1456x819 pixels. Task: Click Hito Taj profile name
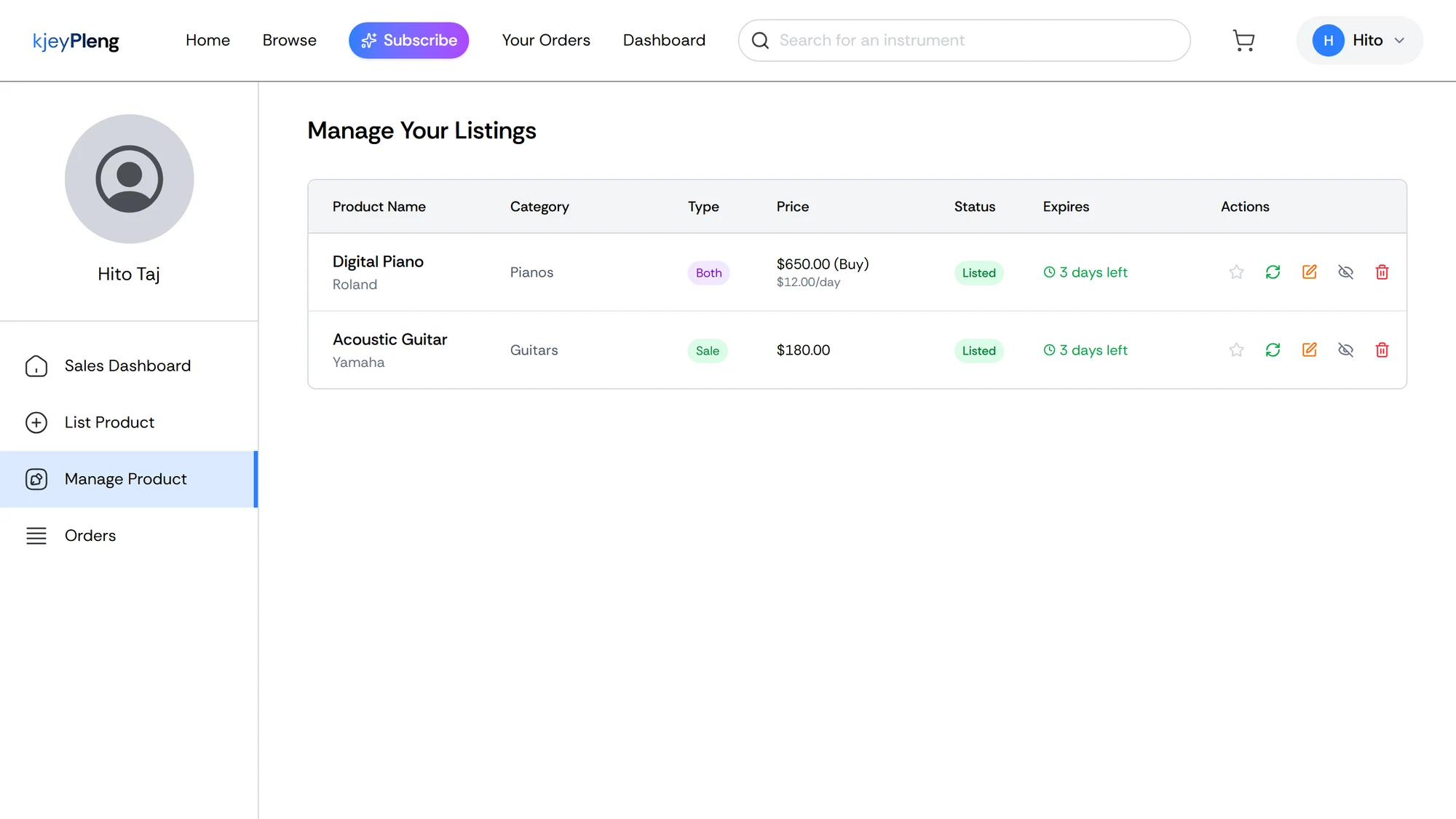[129, 274]
